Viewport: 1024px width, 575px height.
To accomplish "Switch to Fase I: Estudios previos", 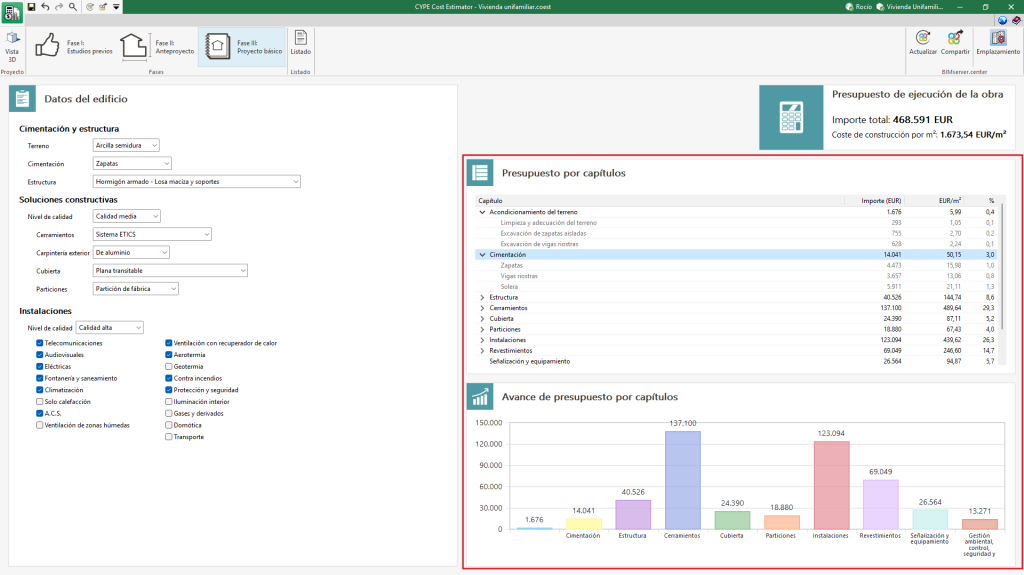I will tap(74, 46).
